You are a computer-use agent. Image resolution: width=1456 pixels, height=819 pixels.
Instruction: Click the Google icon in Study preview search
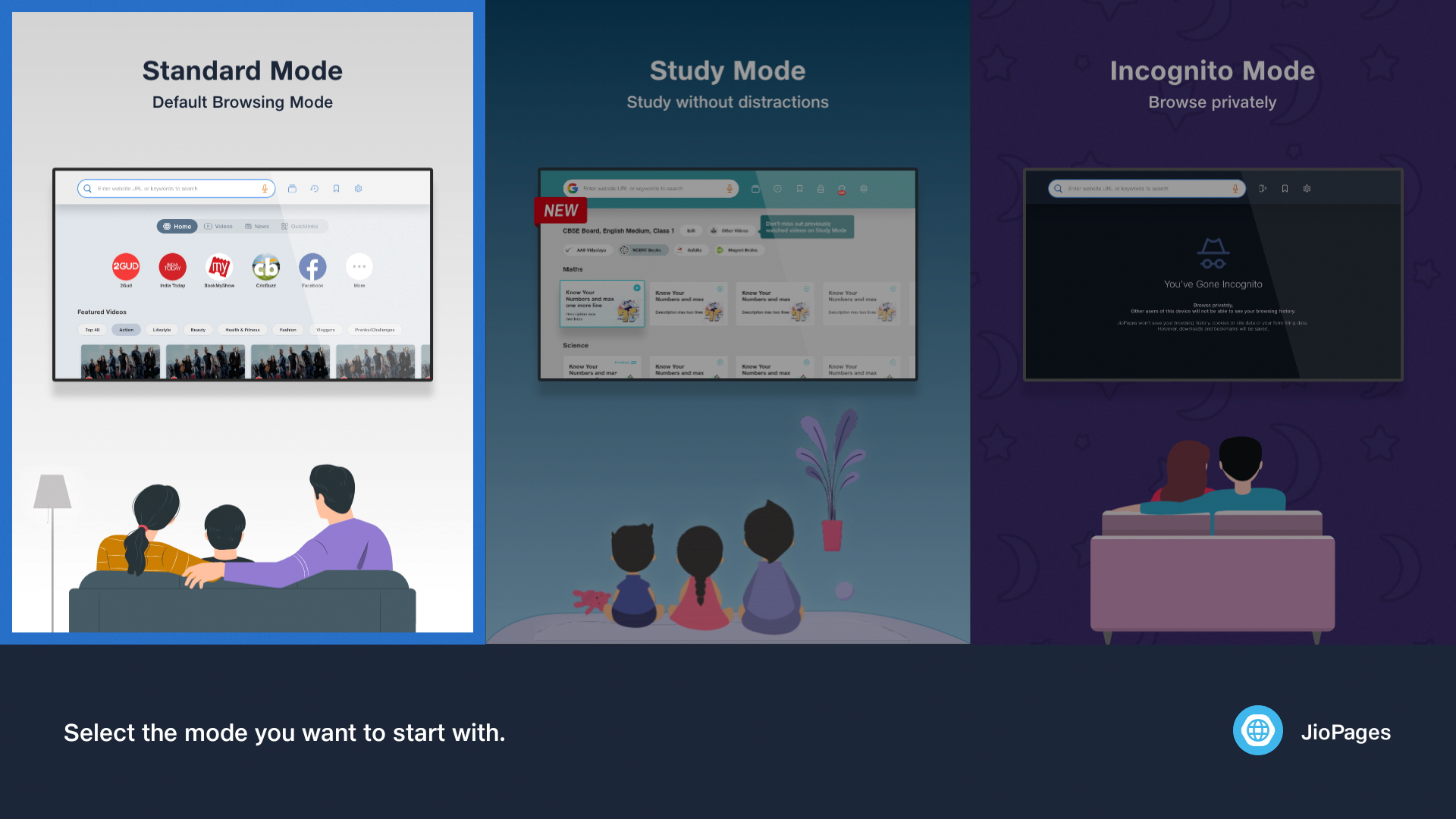click(573, 189)
